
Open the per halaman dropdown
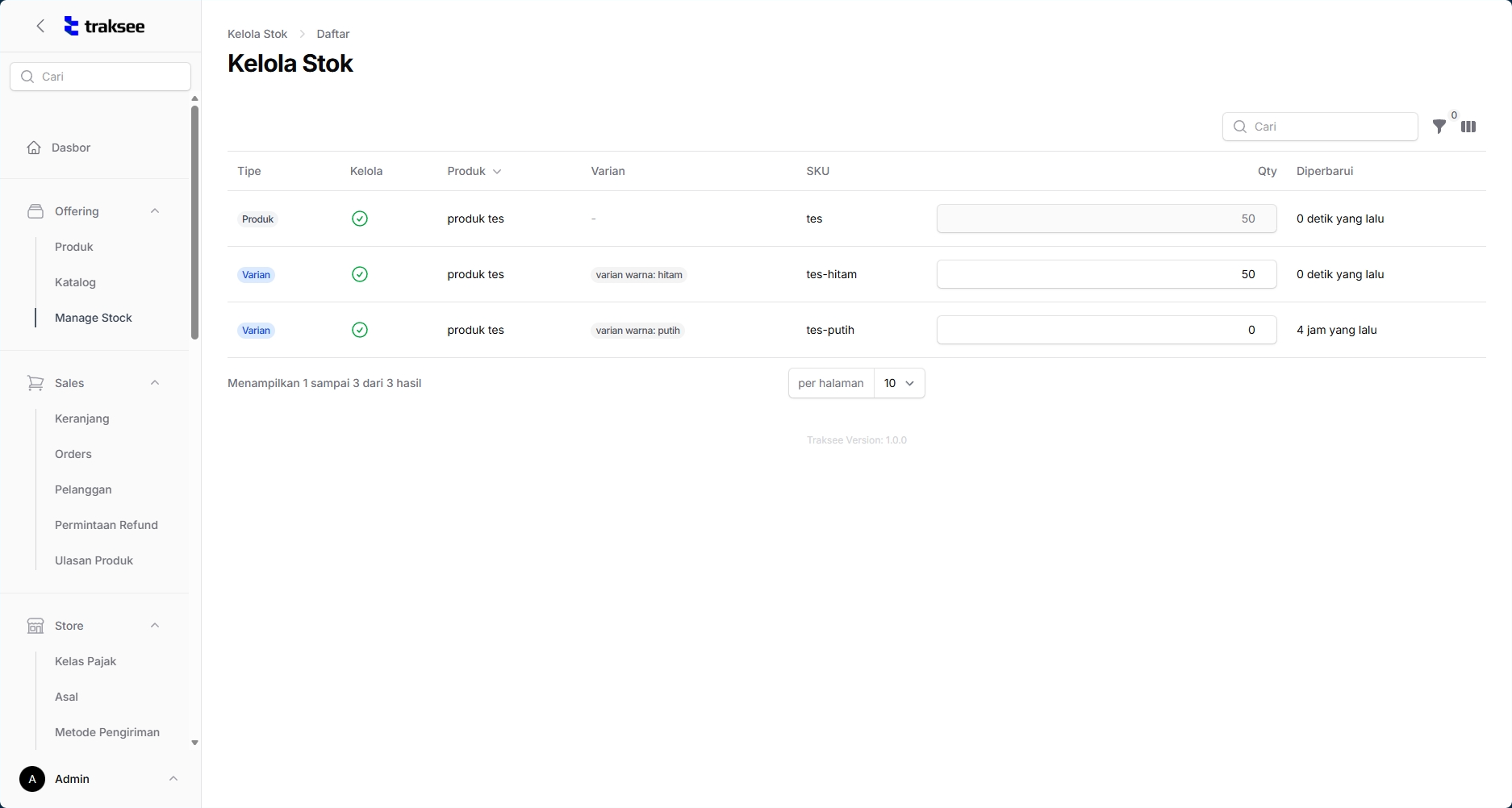tap(899, 383)
